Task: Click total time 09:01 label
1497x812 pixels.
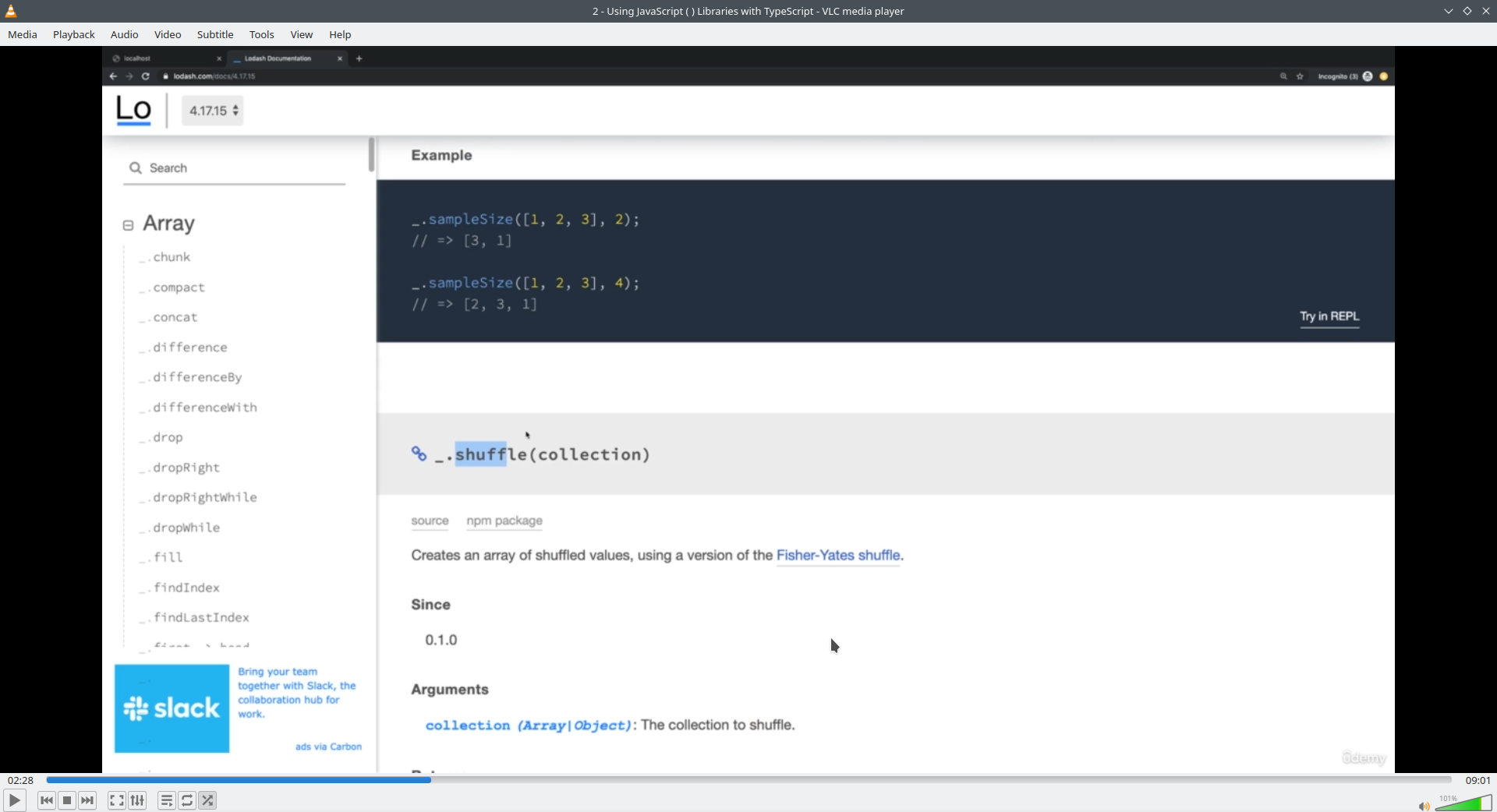Action: [x=1478, y=780]
